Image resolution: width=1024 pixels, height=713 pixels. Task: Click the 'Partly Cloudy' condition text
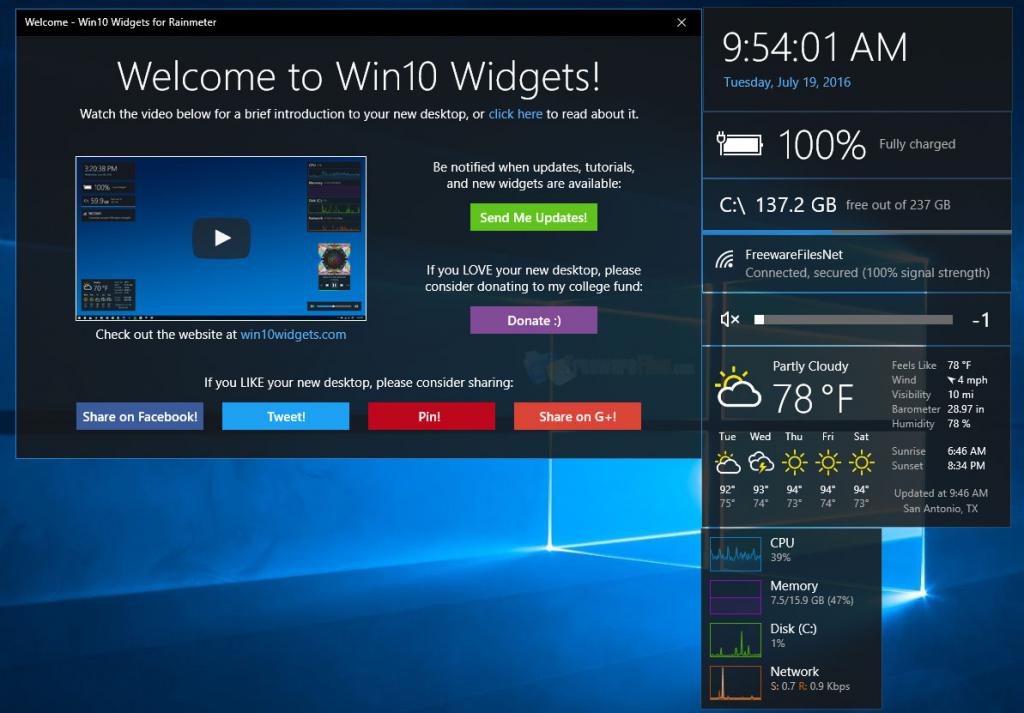(810, 366)
